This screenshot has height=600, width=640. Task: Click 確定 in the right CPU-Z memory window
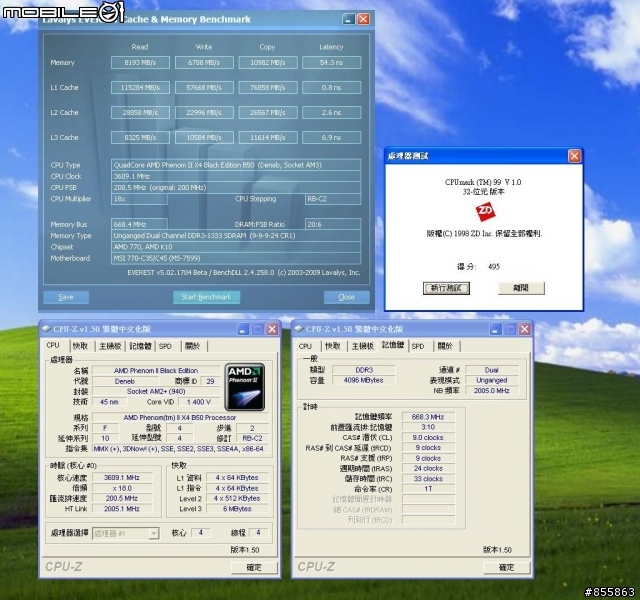pos(507,567)
